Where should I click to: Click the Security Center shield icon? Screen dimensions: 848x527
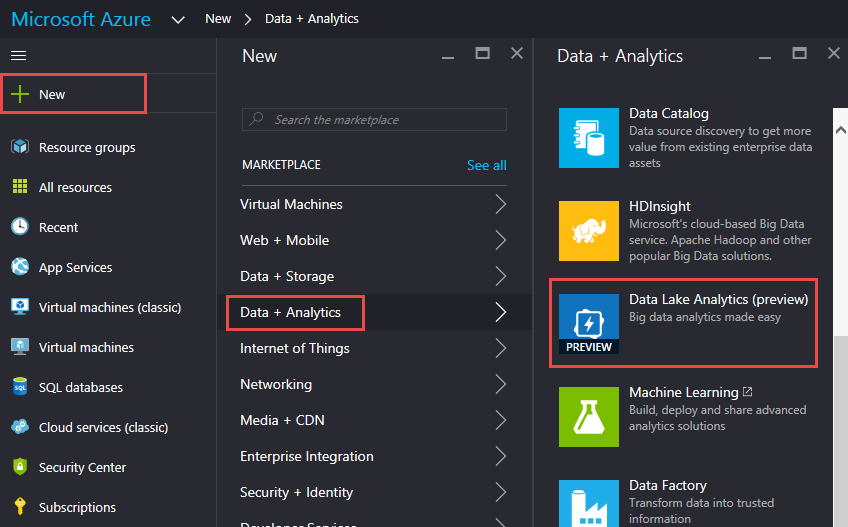(x=20, y=467)
